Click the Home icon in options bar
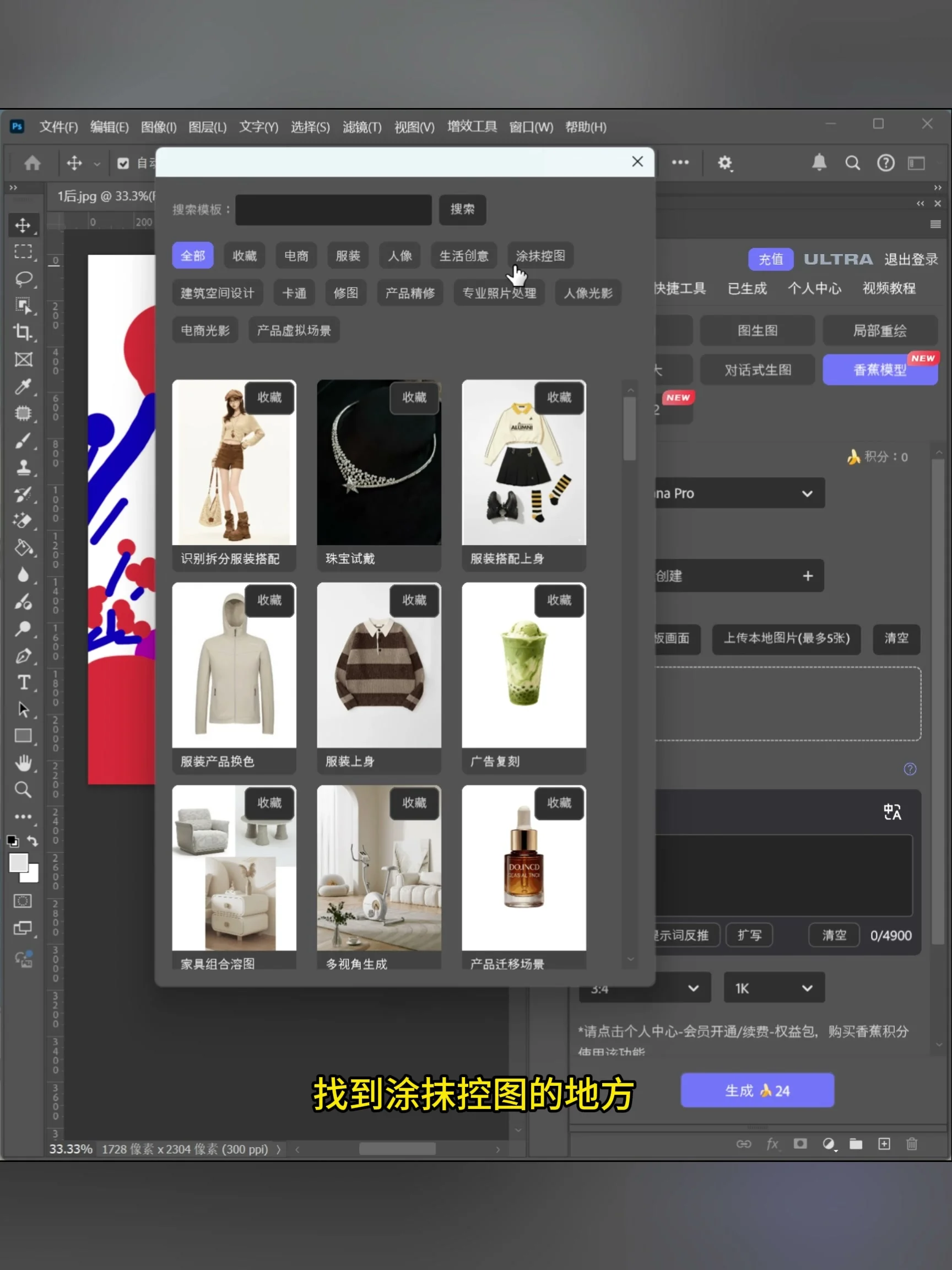 pos(32,163)
